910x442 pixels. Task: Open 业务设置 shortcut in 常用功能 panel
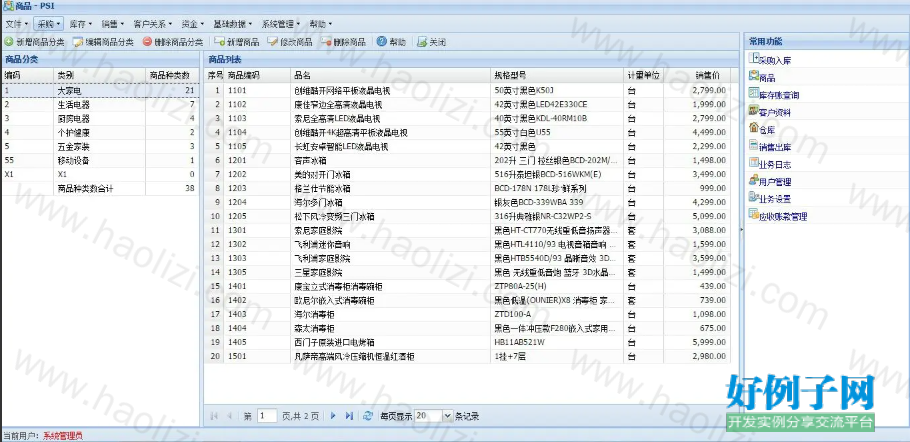770,198
